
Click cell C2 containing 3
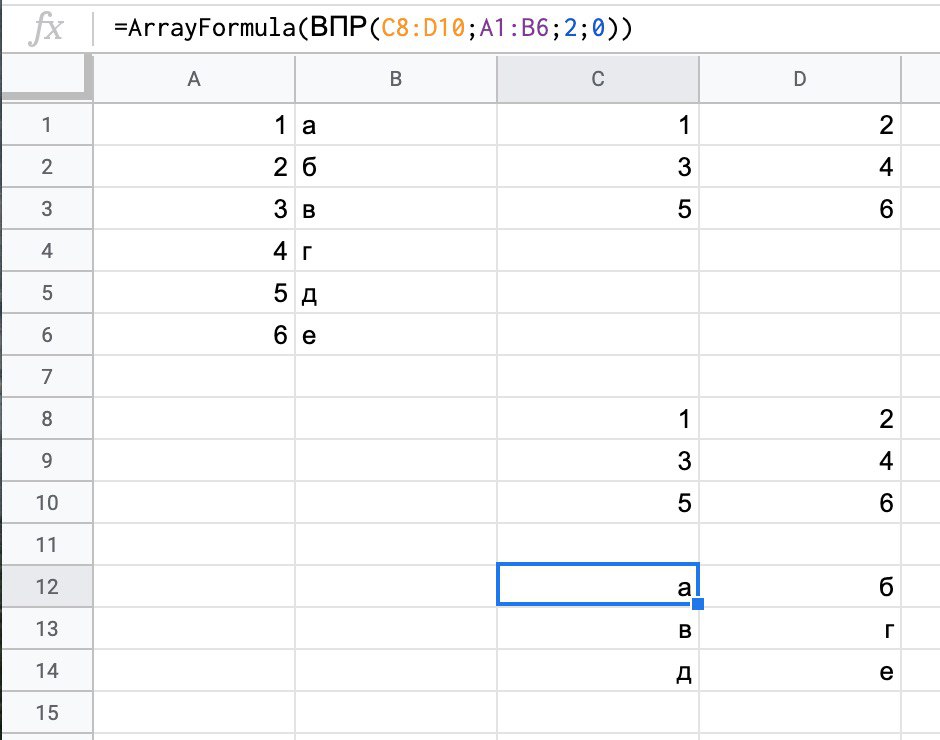click(598, 166)
